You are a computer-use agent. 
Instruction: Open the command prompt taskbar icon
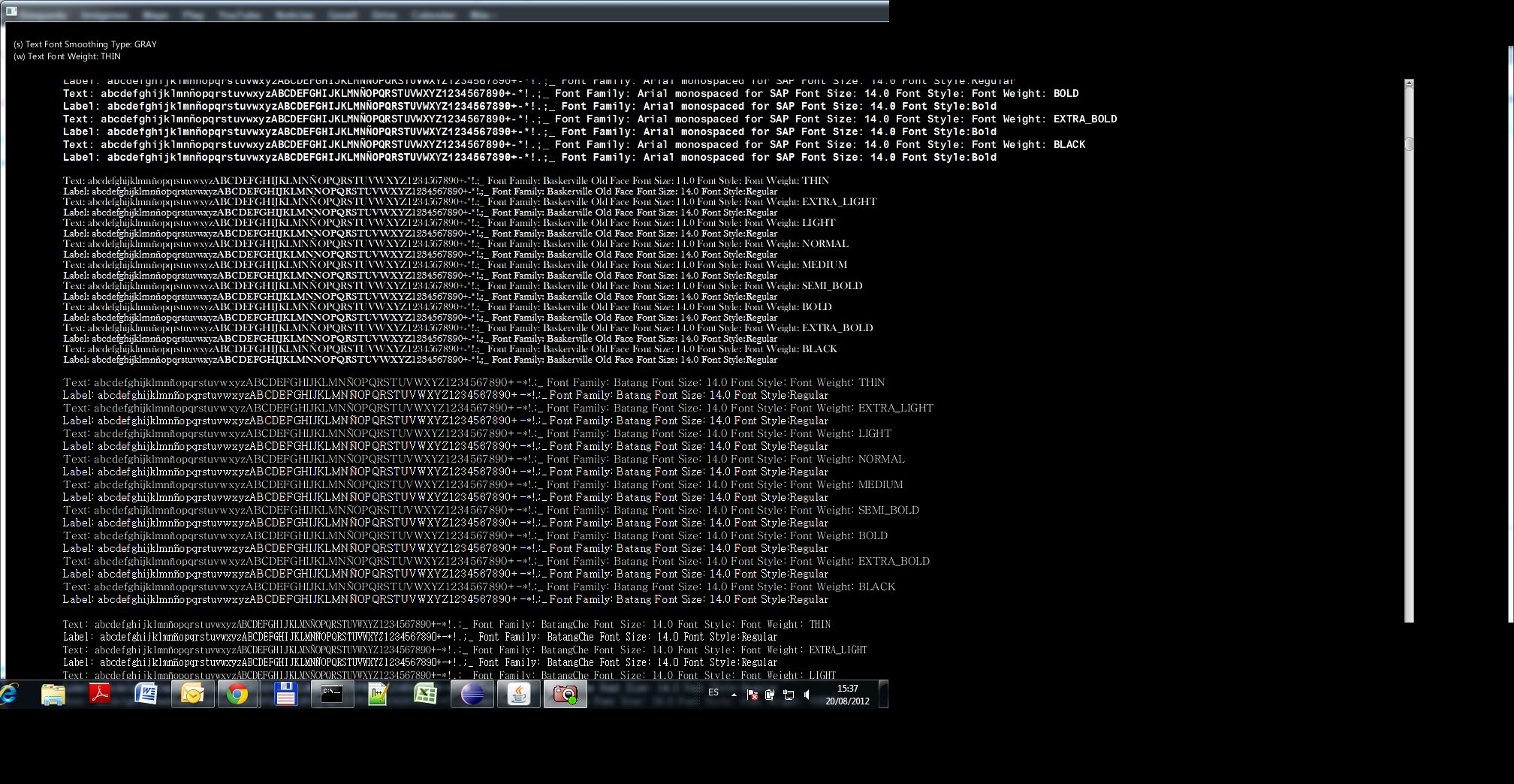pos(332,695)
